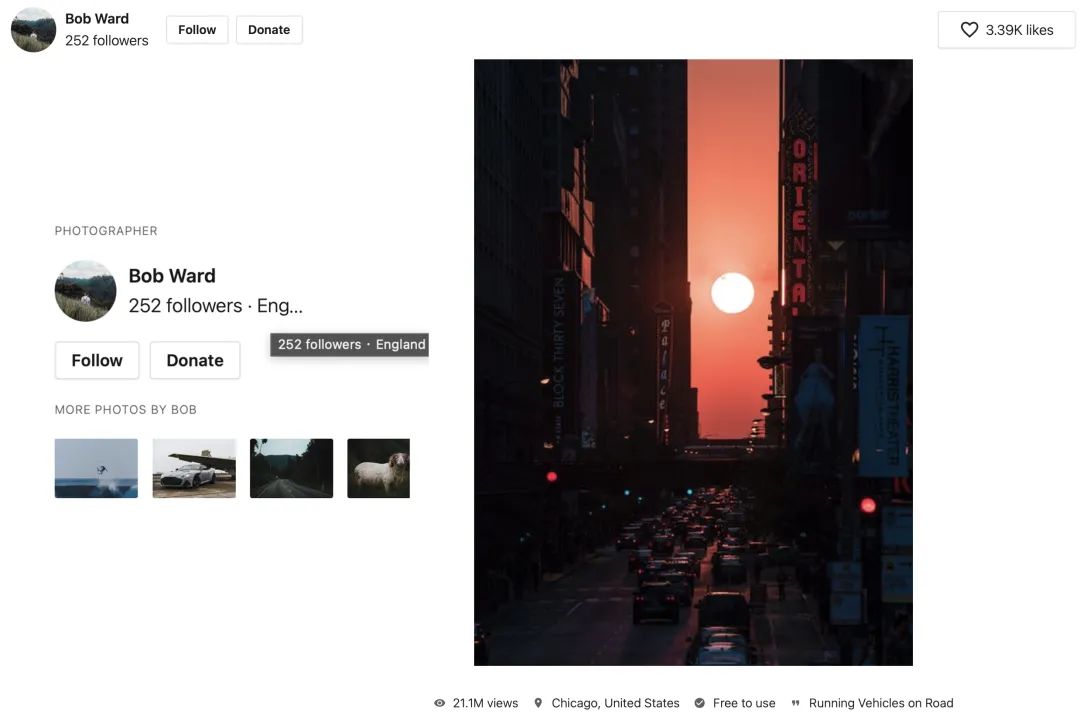
Task: Click the large Follow button under Photographer
Action: click(97, 360)
